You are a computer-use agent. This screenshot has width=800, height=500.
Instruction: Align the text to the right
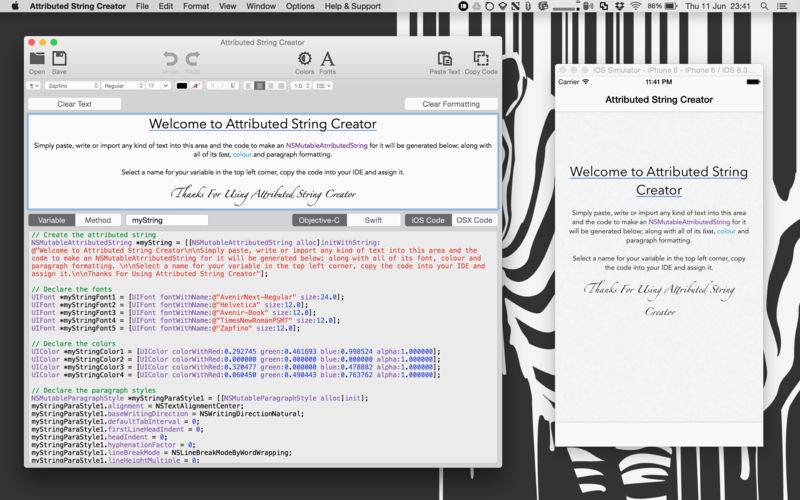(x=270, y=86)
